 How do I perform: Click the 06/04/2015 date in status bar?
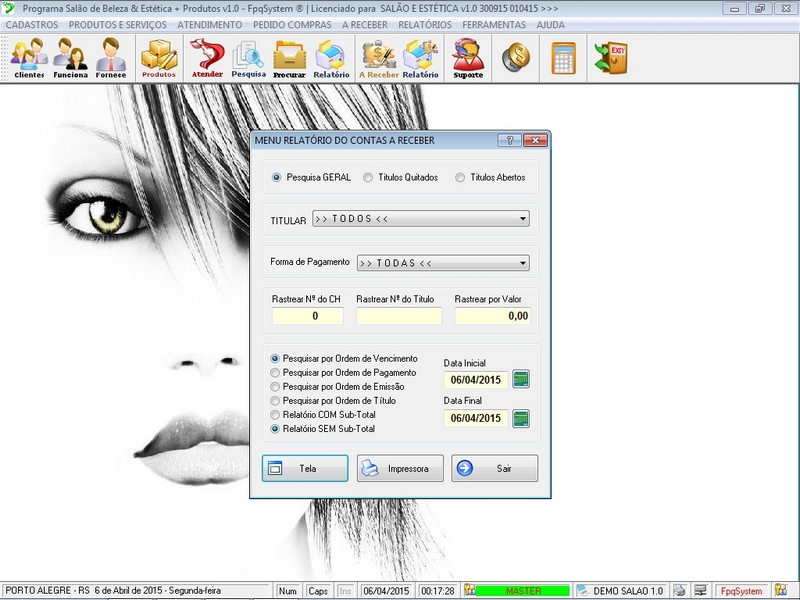click(x=386, y=591)
